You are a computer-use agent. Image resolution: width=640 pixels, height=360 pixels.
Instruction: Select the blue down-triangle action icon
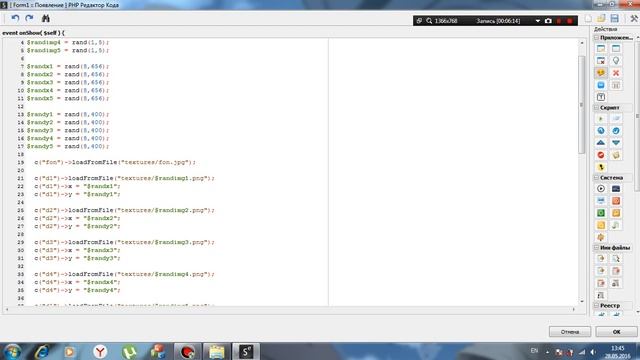point(616,143)
